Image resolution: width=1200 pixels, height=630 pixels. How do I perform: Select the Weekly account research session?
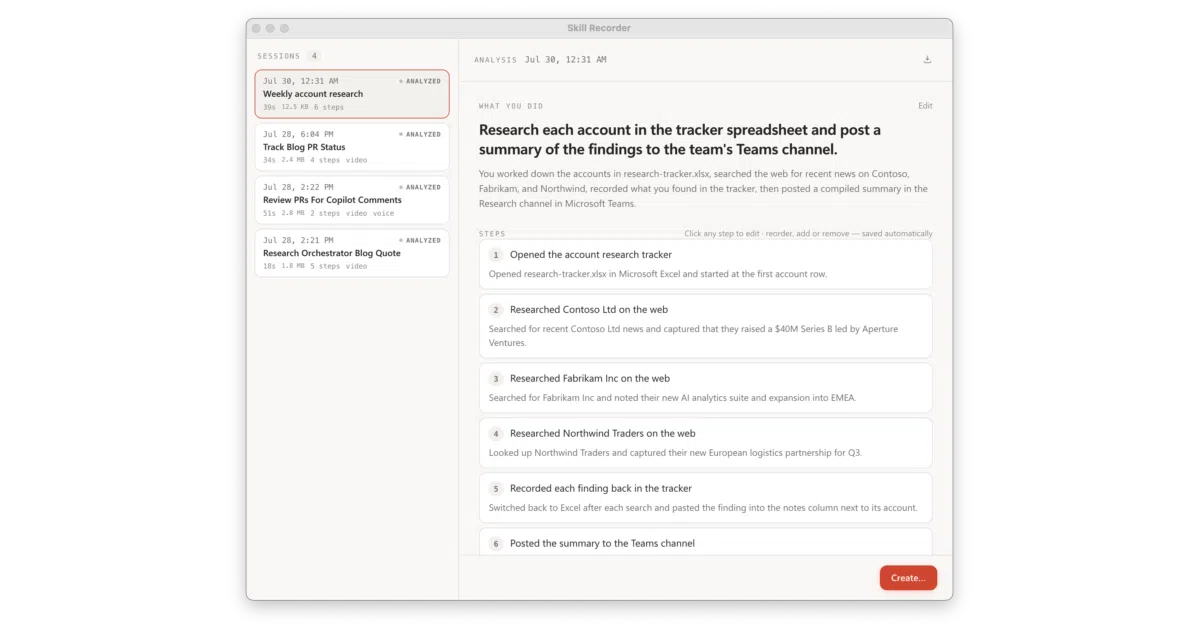352,94
